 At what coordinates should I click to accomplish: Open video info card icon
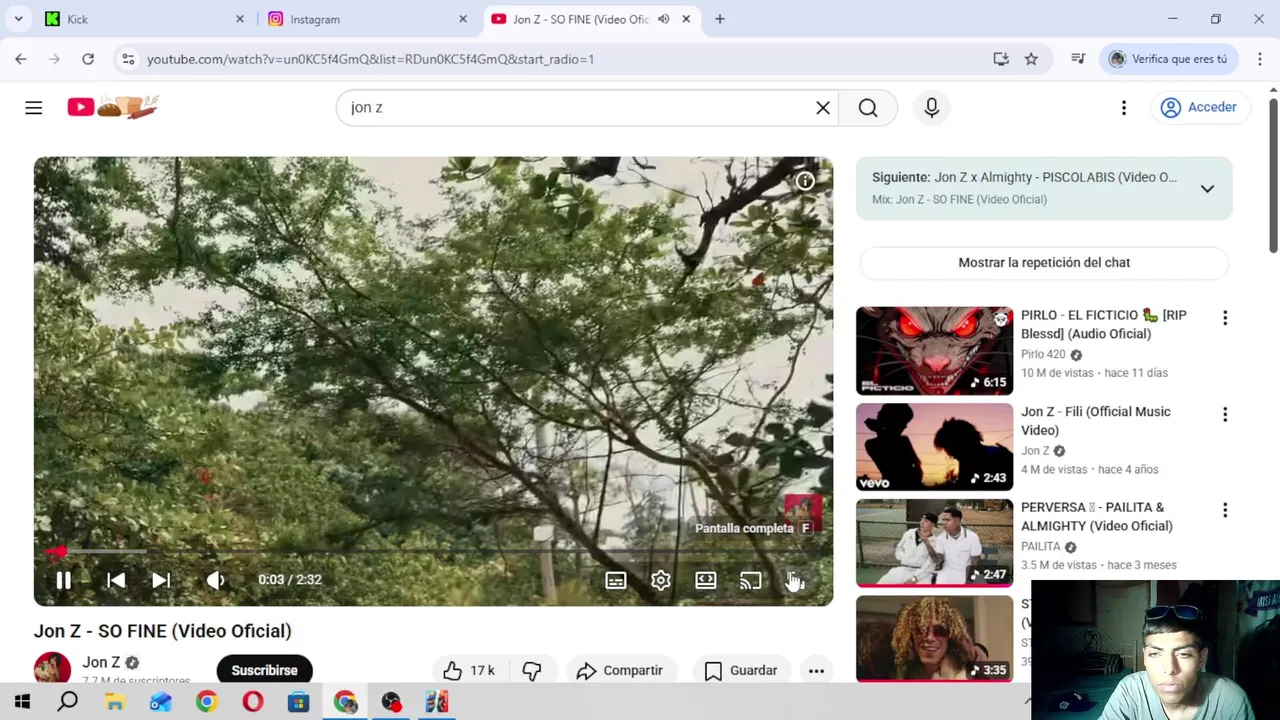click(805, 181)
